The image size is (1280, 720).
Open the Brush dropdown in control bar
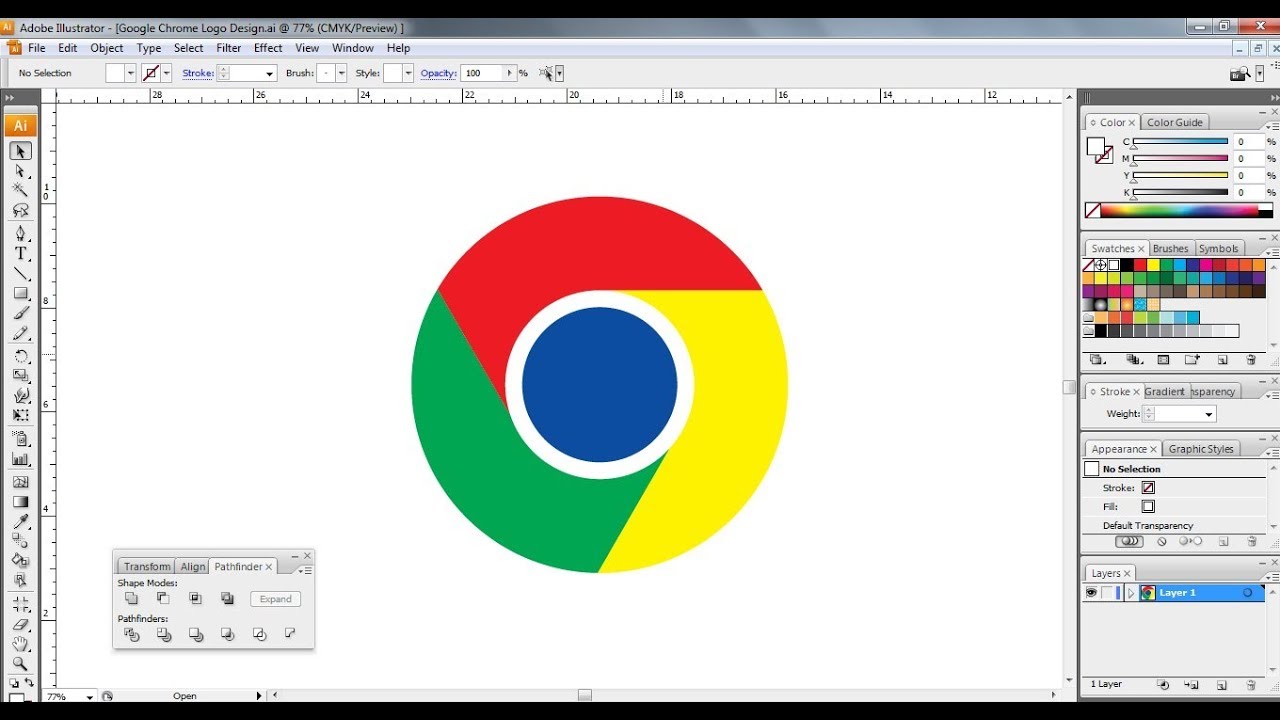click(341, 73)
